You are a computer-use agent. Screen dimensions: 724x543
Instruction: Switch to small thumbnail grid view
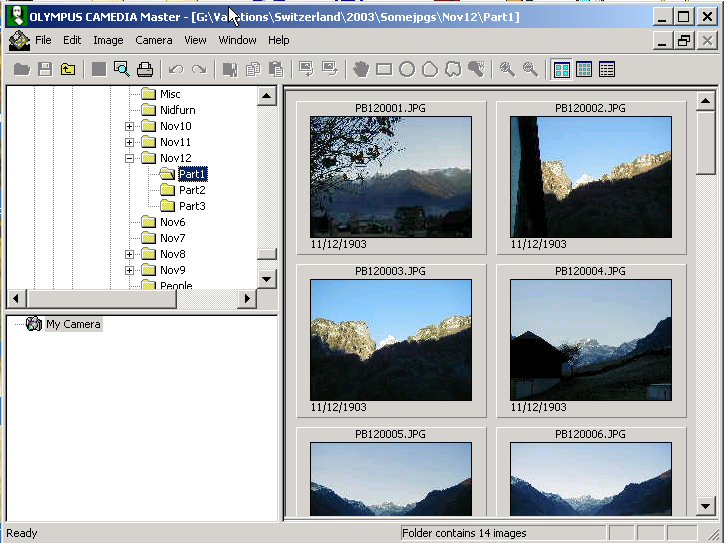tap(584, 69)
